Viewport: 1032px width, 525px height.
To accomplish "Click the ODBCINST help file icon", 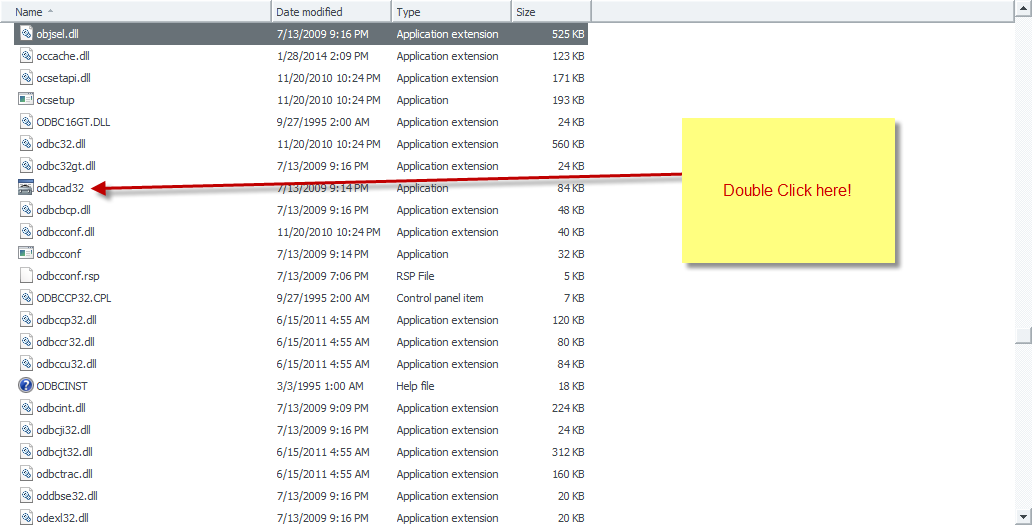I will (x=26, y=386).
